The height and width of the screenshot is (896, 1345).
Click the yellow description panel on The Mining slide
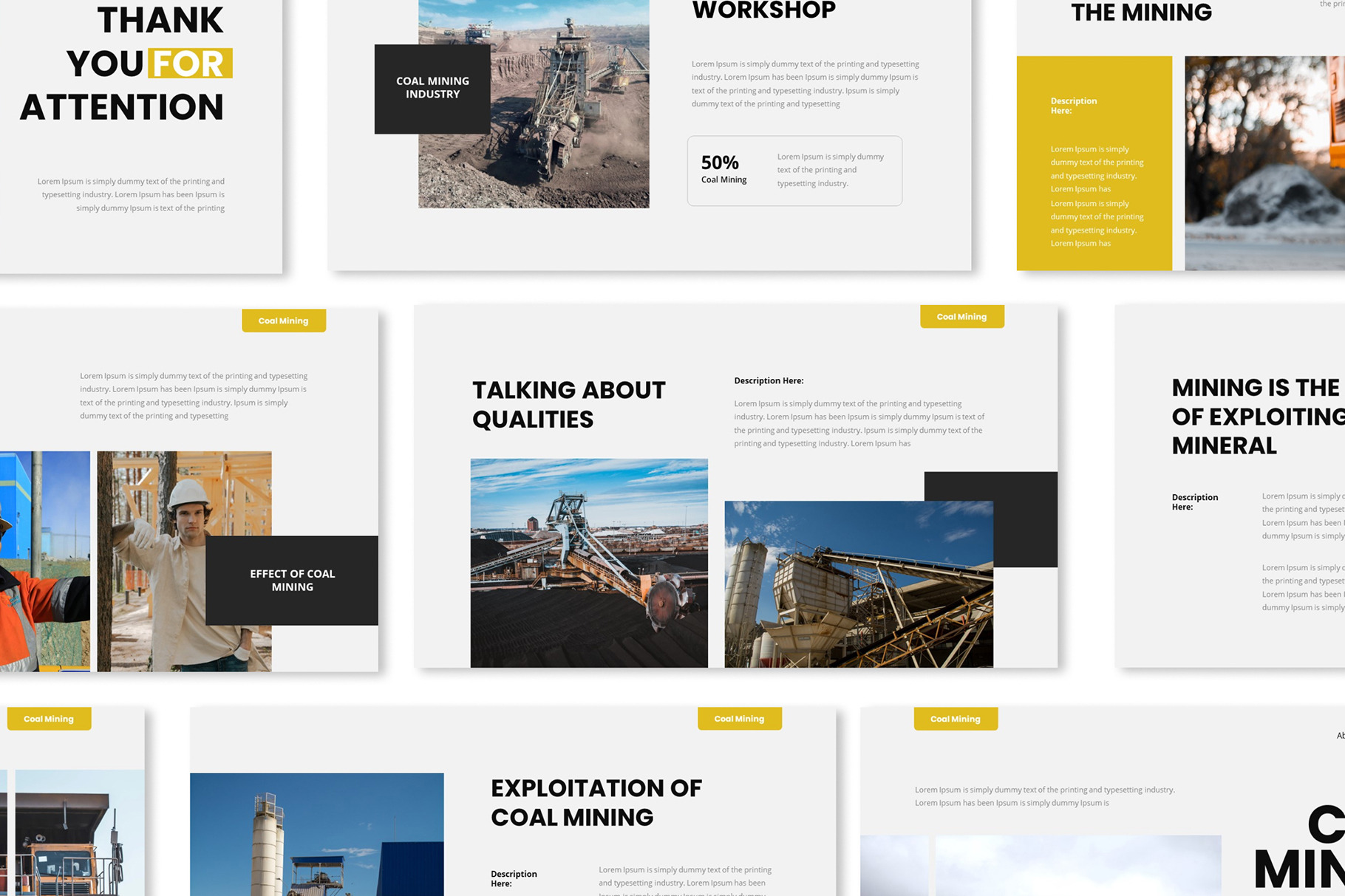(1094, 163)
